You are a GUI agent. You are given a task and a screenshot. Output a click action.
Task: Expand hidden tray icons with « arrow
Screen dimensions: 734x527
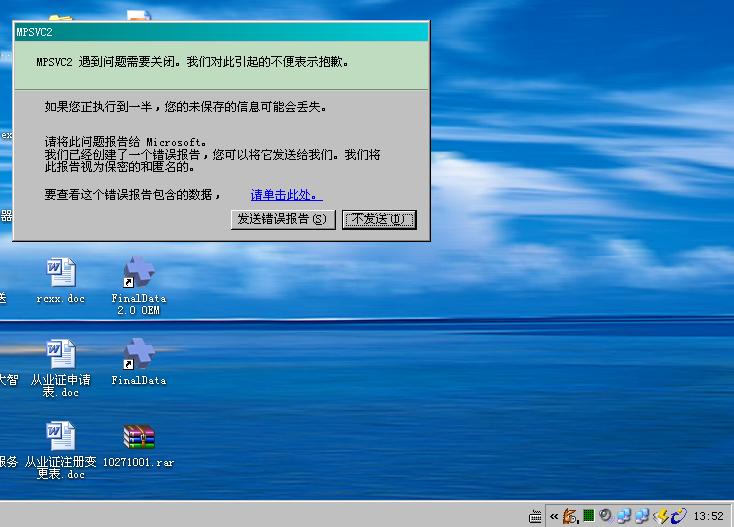554,517
